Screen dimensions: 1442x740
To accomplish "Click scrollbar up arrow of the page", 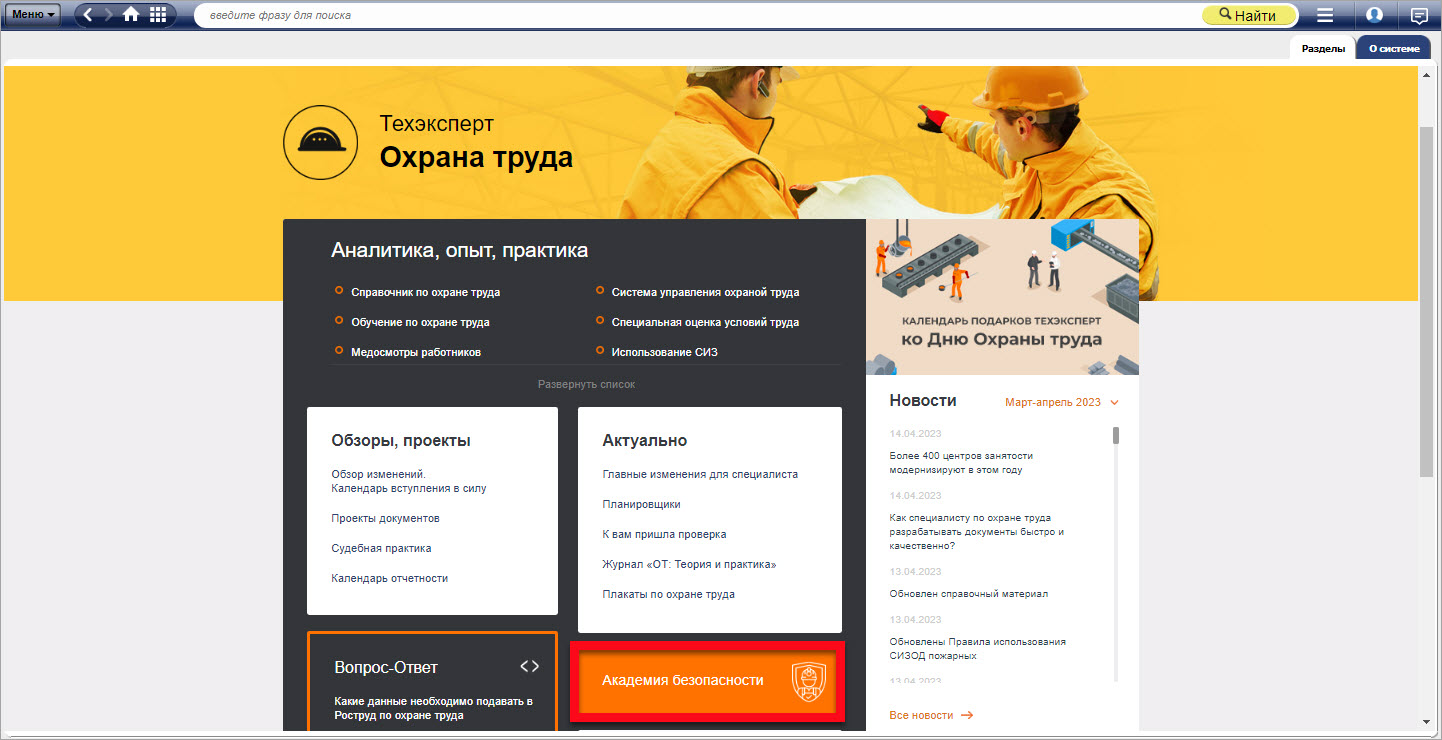I will coord(1427,73).
